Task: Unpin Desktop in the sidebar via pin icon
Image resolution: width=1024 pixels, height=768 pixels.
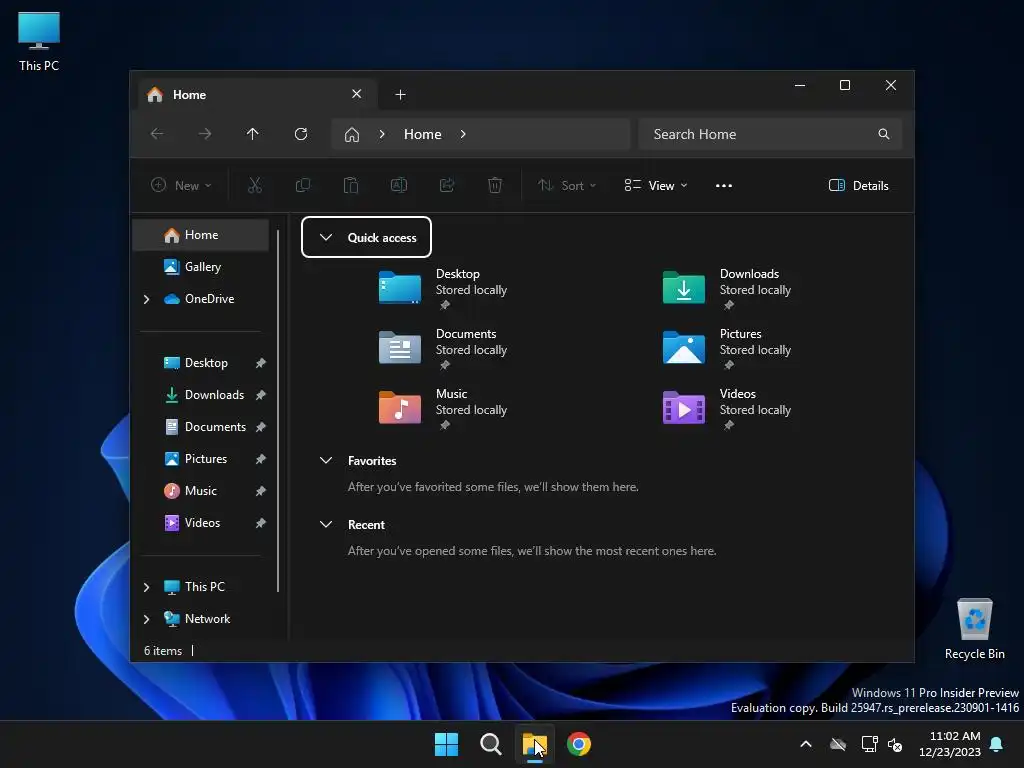Action: click(261, 363)
